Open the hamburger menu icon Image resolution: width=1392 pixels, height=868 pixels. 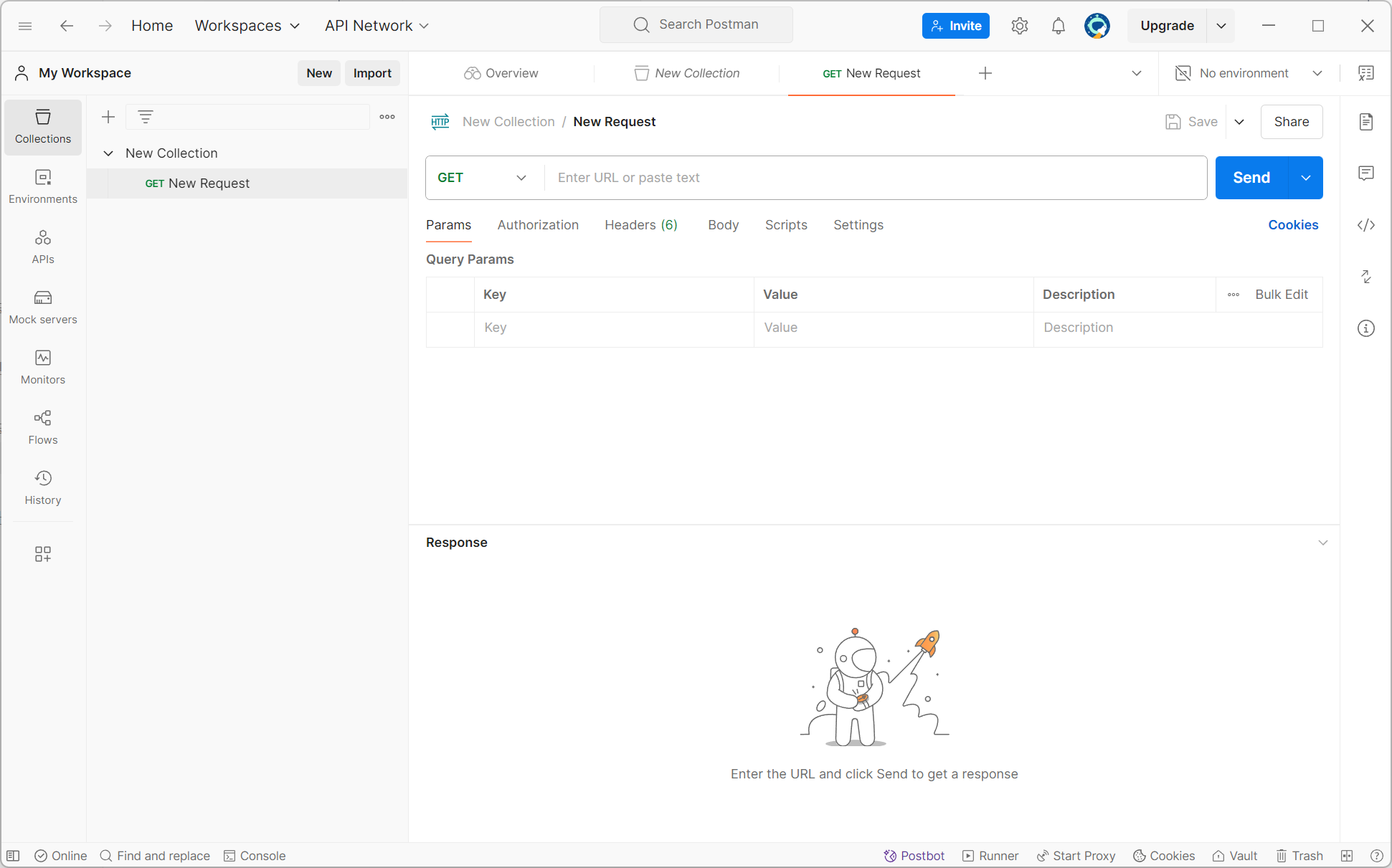25,26
